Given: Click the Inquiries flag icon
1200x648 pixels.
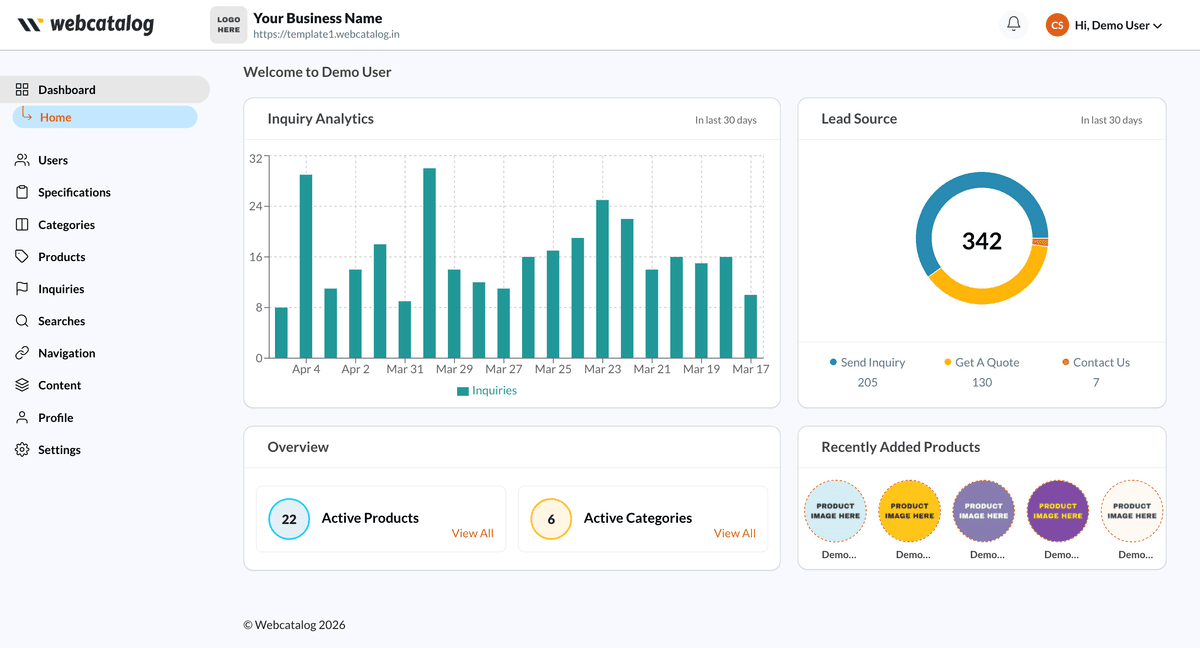Looking at the screenshot, I should pyautogui.click(x=22, y=289).
